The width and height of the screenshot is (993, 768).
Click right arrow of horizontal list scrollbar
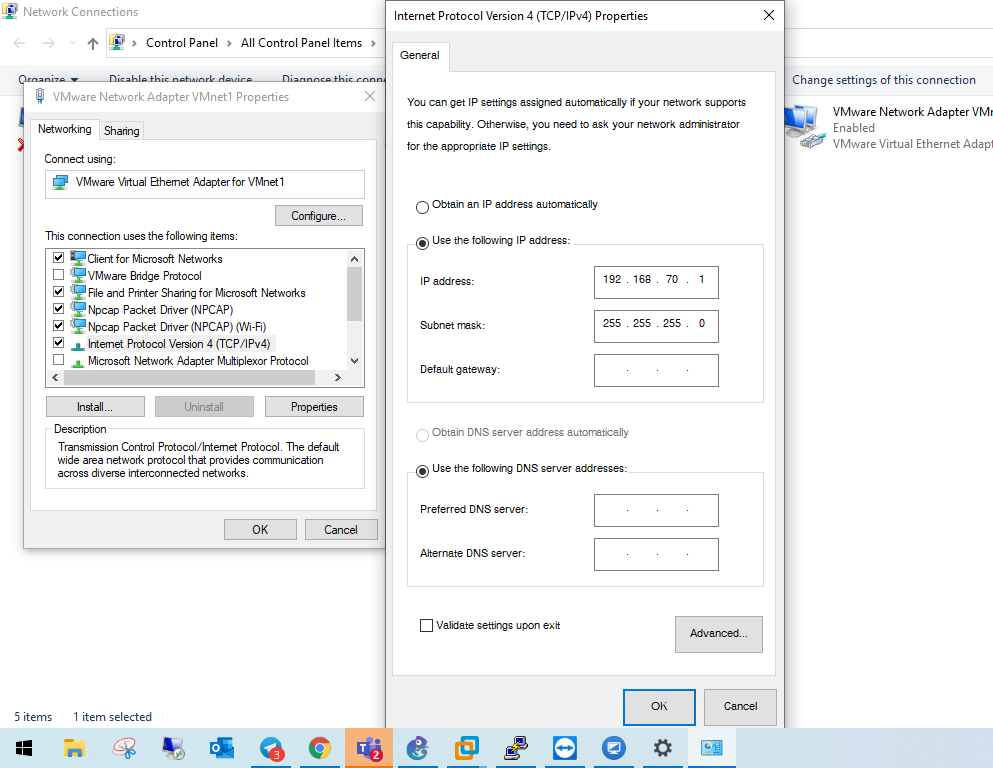tap(338, 377)
